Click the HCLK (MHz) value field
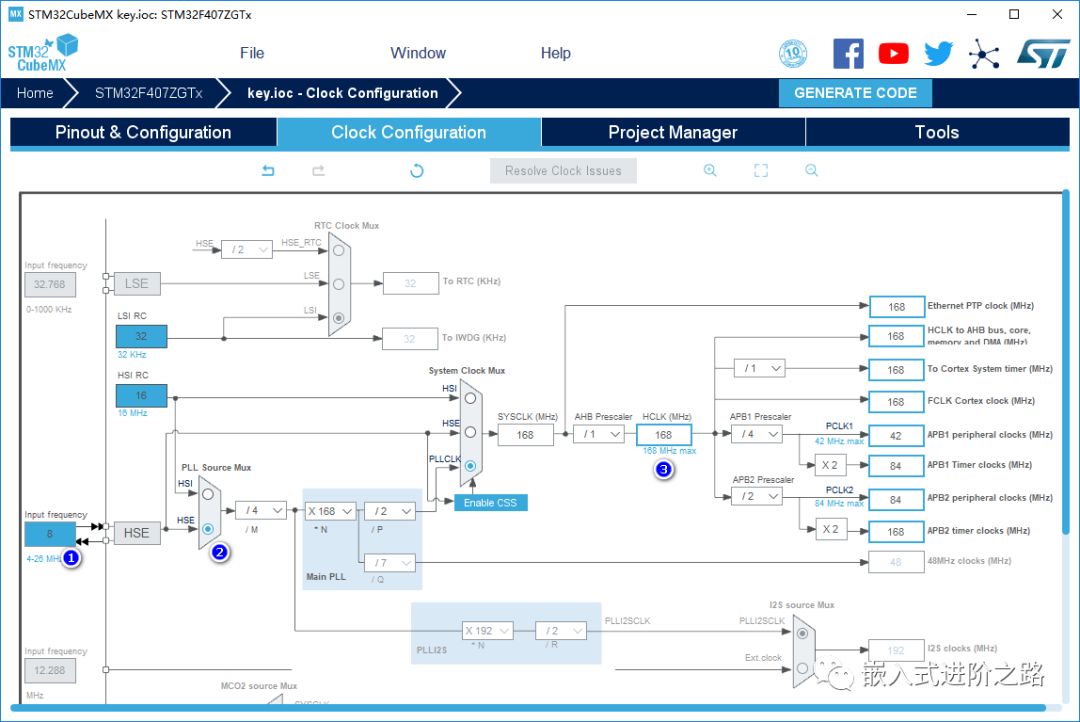1080x722 pixels. 664,435
